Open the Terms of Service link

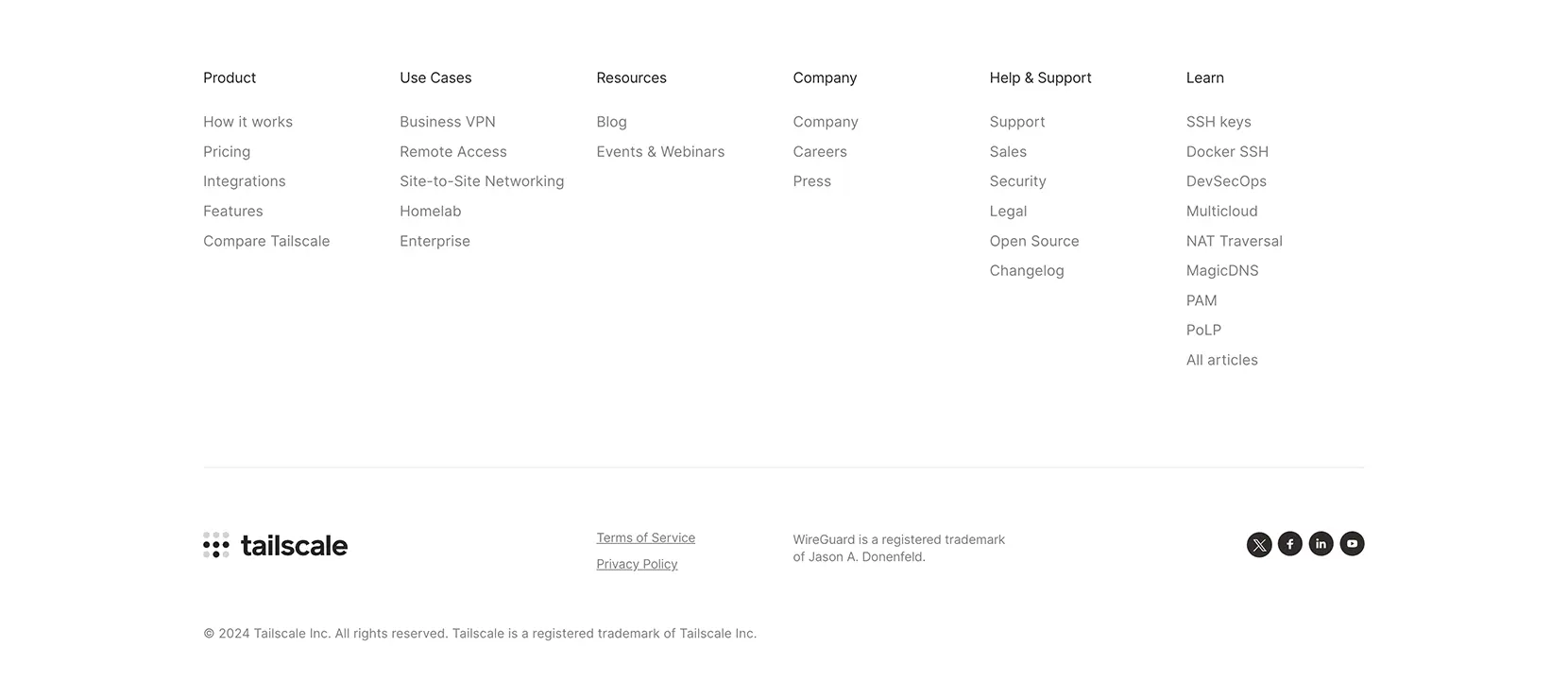click(x=646, y=537)
